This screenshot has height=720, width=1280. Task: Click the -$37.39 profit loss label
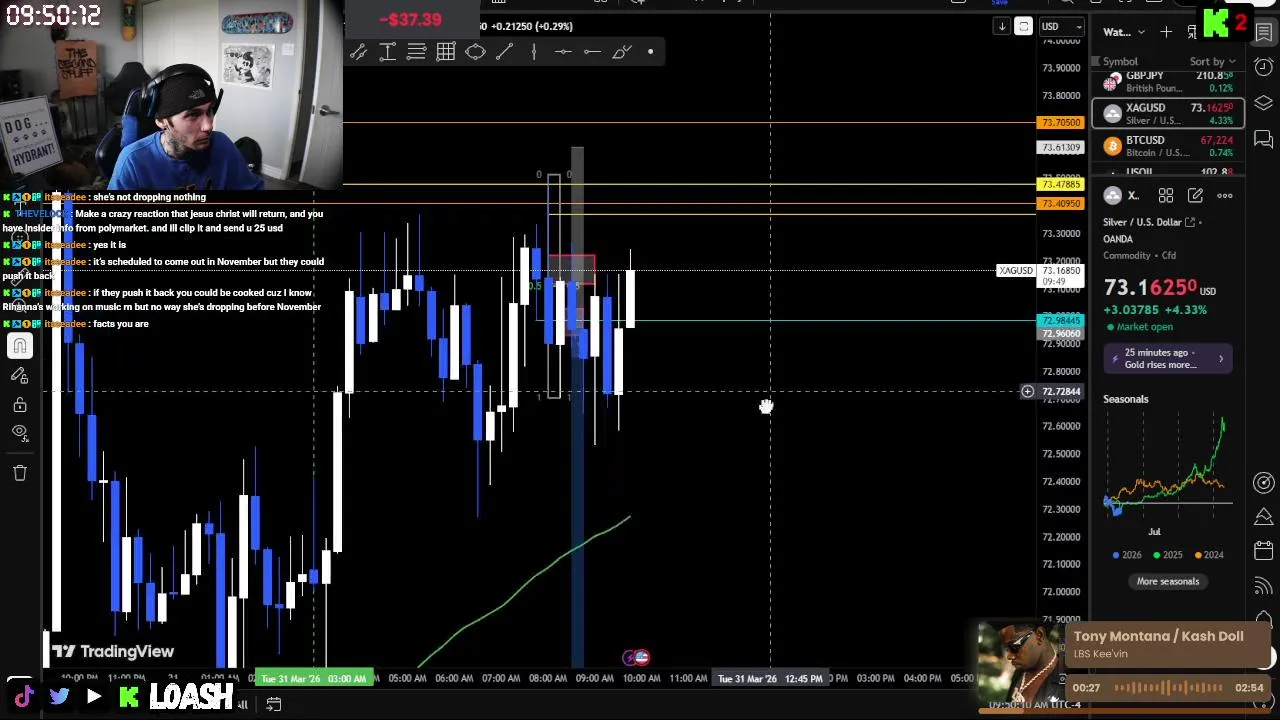411,19
